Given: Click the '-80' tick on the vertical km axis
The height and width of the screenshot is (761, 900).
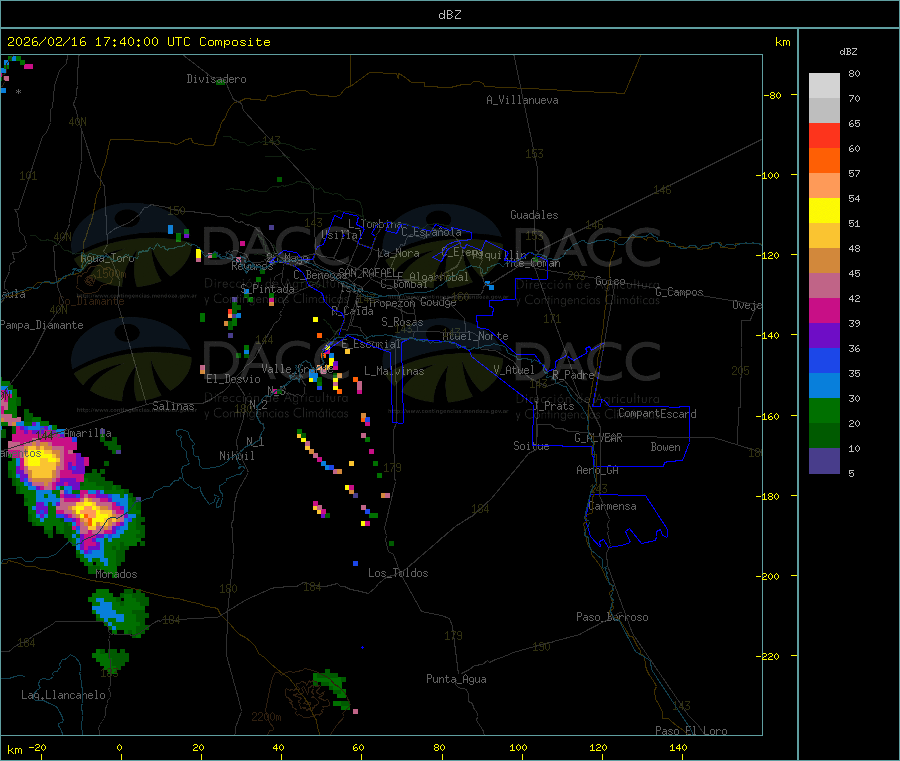Looking at the screenshot, I should [x=772, y=95].
